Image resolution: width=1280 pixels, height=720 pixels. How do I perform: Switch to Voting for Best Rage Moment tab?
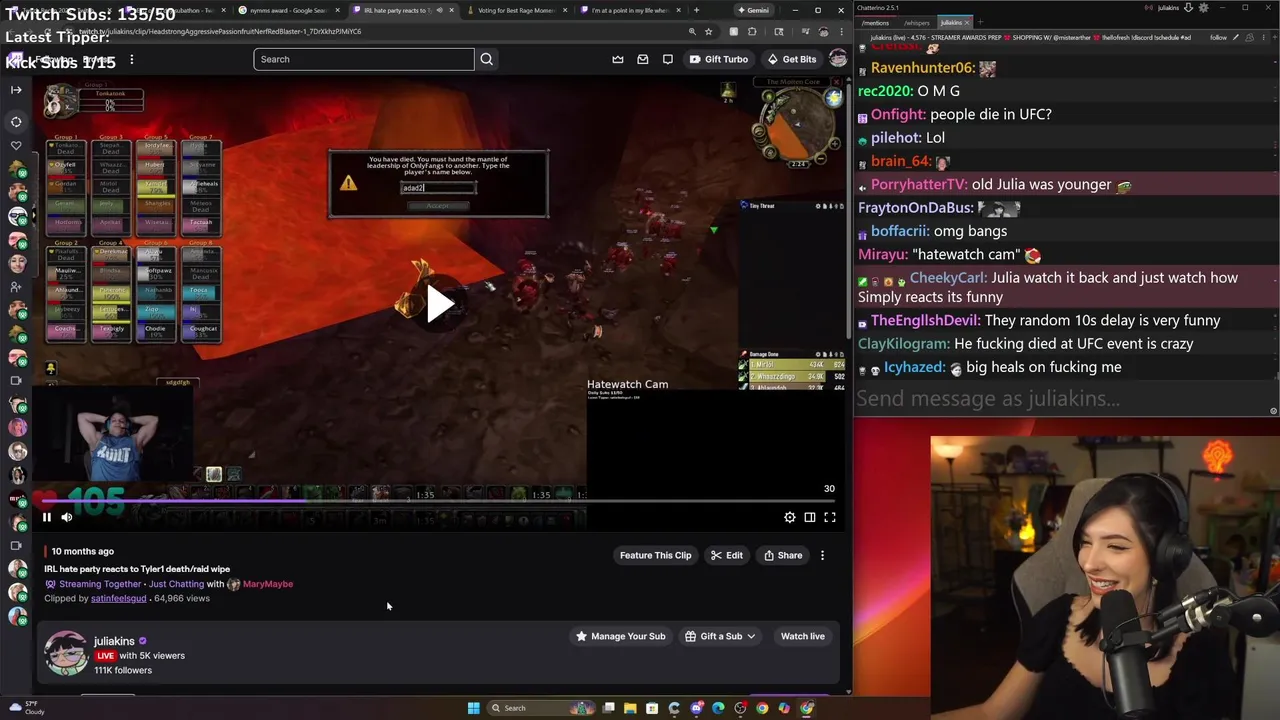[x=516, y=10]
